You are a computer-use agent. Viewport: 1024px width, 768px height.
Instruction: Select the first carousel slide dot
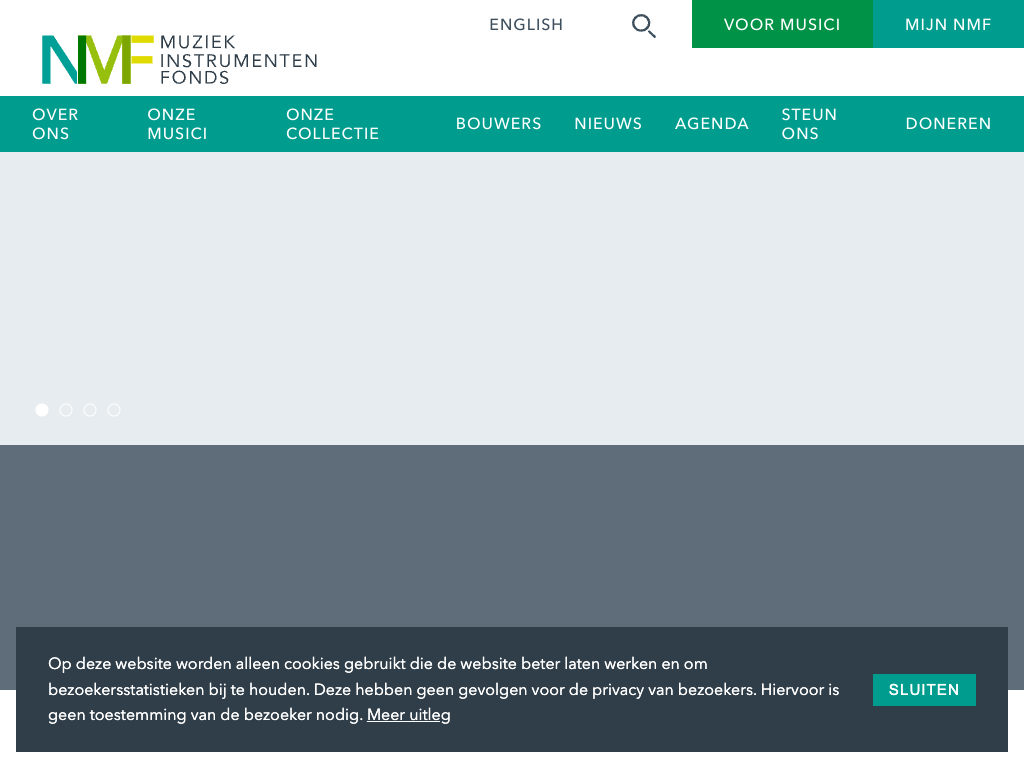click(42, 410)
